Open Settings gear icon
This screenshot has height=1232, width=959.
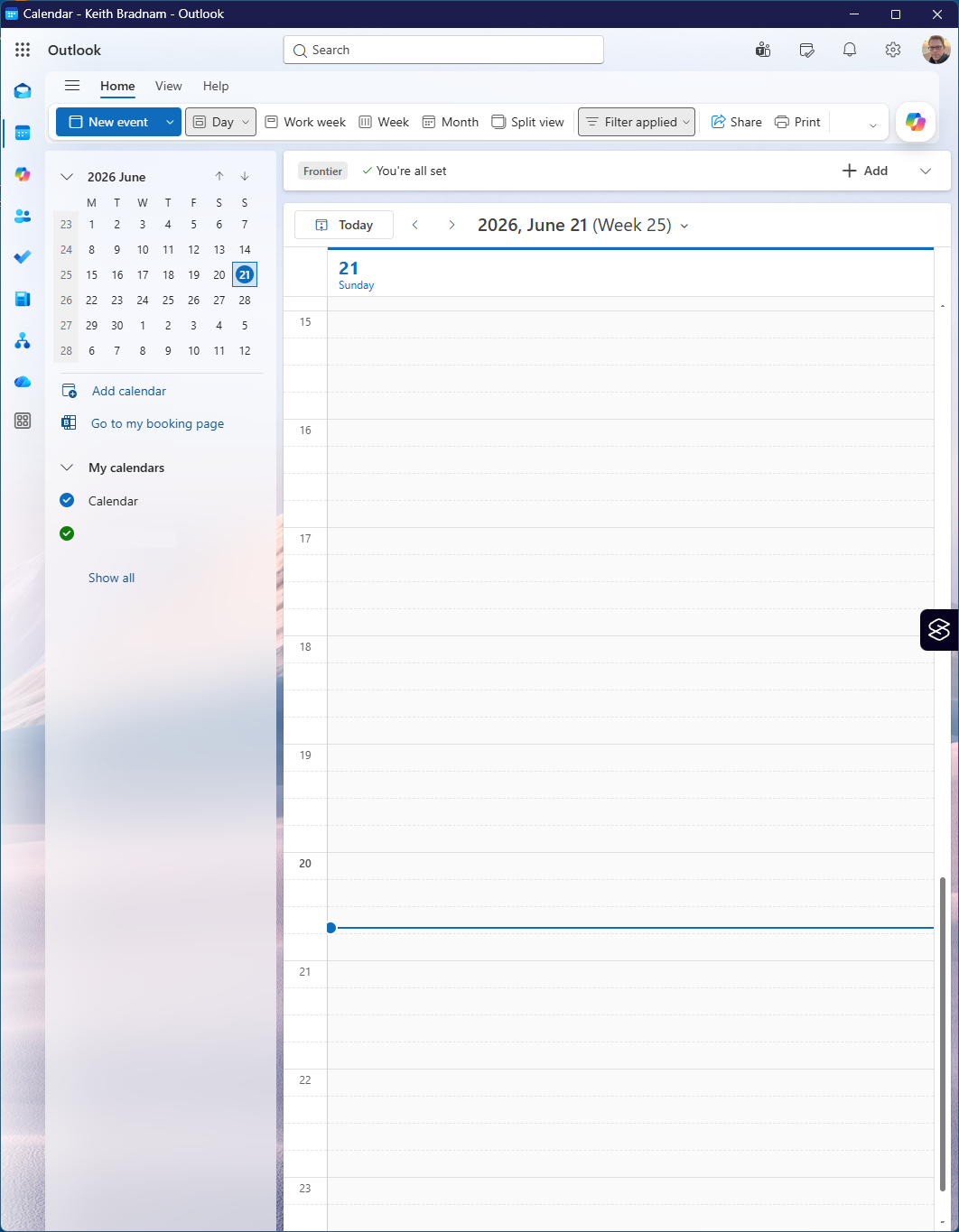point(893,50)
